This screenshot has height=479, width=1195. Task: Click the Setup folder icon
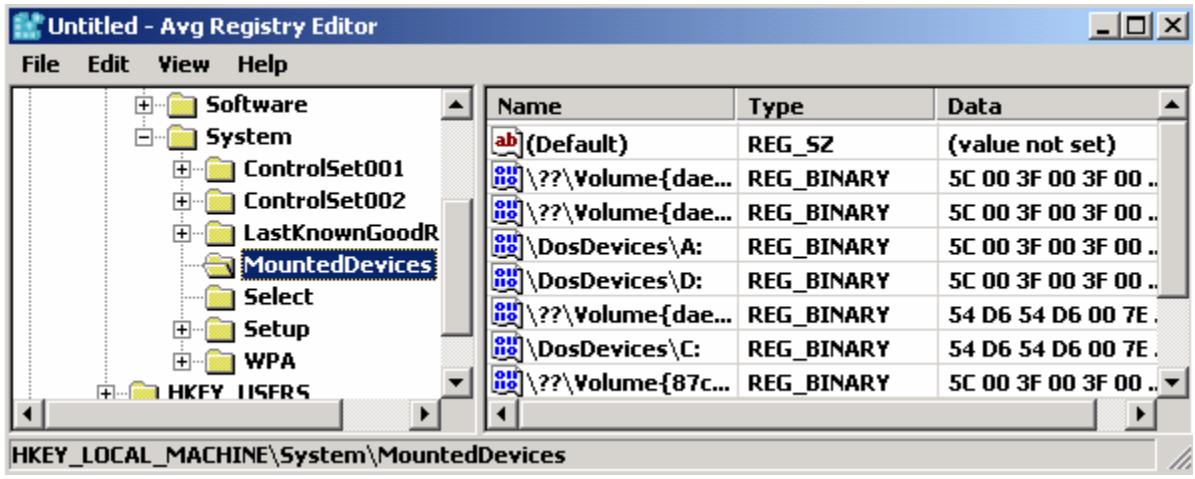tap(220, 330)
